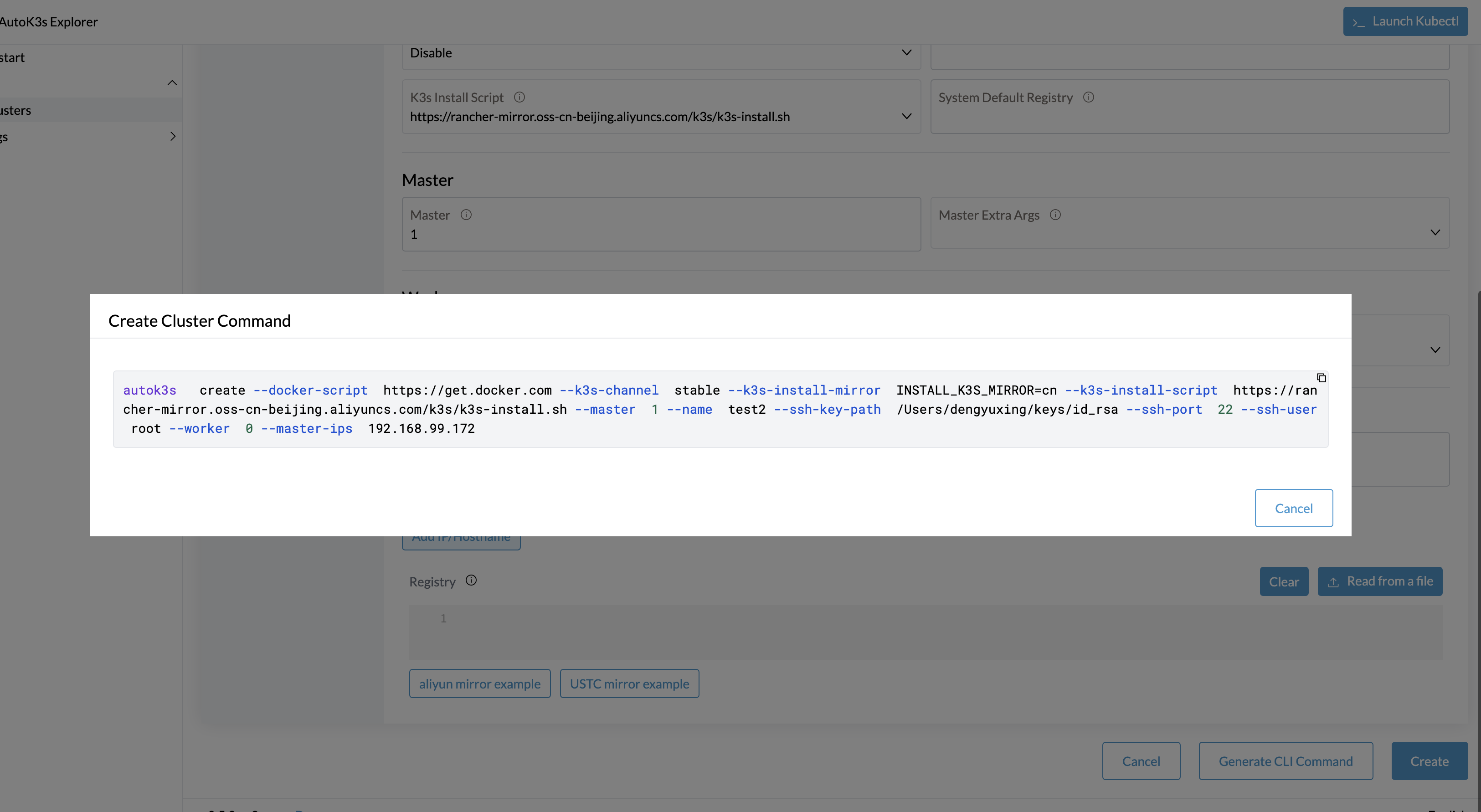Insert the aliyun mirror example

click(479, 683)
